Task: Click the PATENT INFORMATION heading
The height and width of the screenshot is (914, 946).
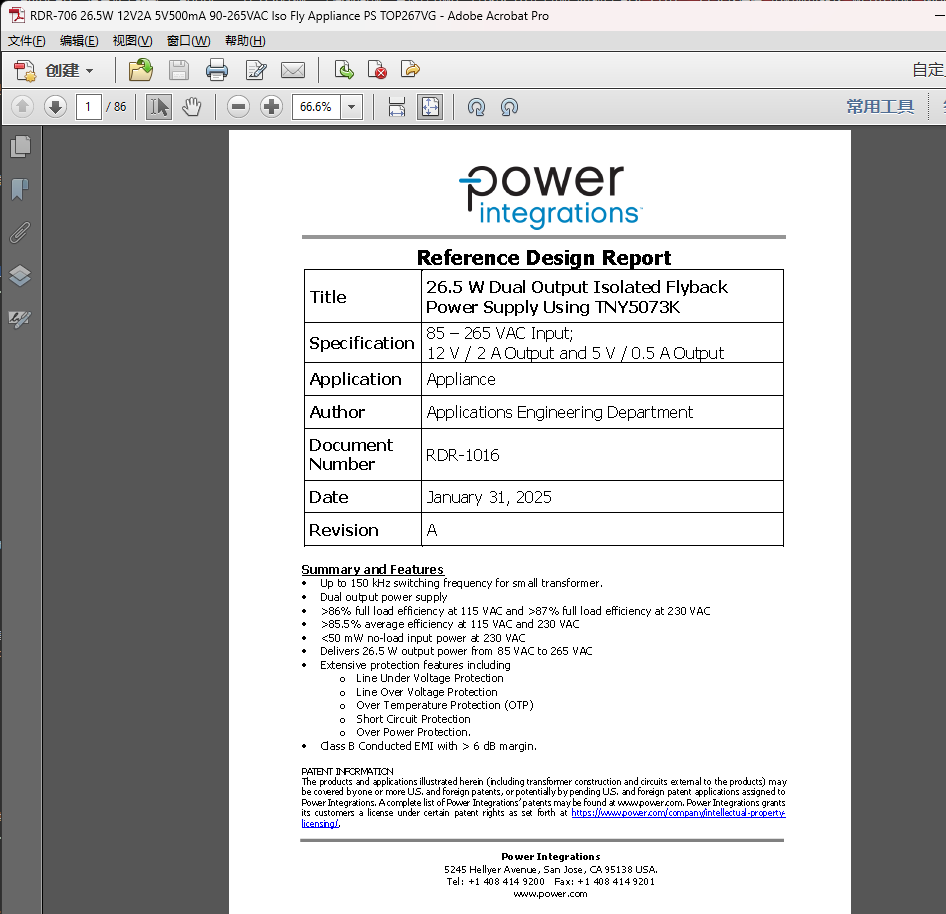Action: 347,772
